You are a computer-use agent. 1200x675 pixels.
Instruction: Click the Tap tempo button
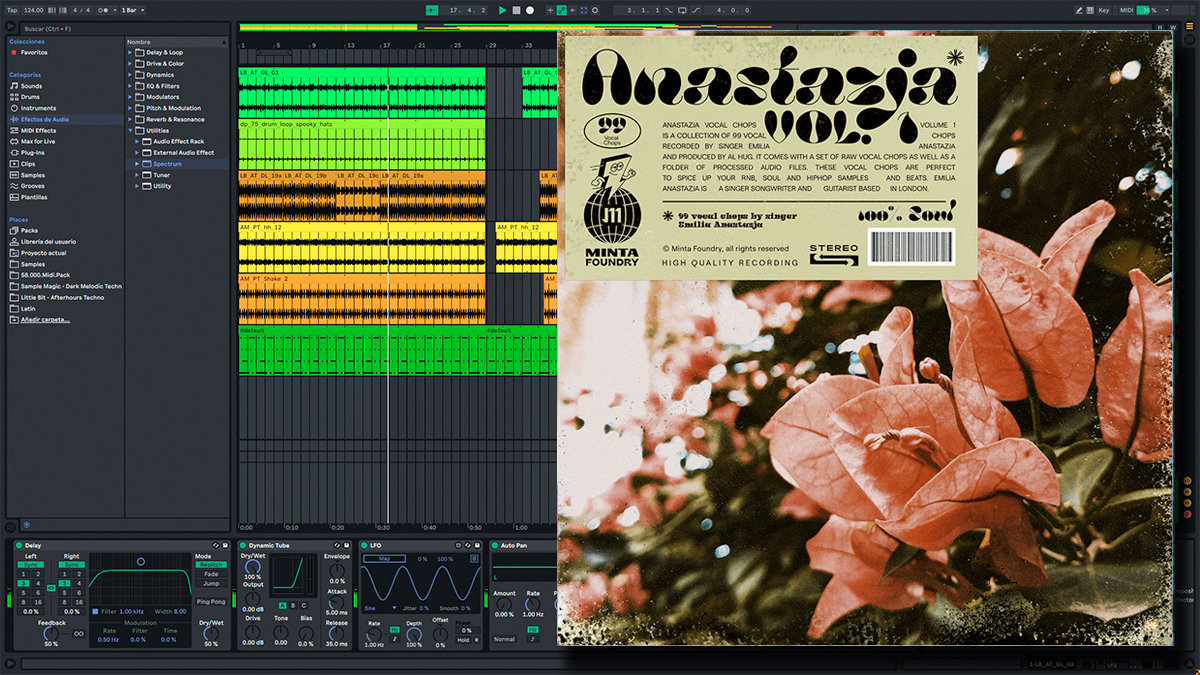[x=12, y=10]
